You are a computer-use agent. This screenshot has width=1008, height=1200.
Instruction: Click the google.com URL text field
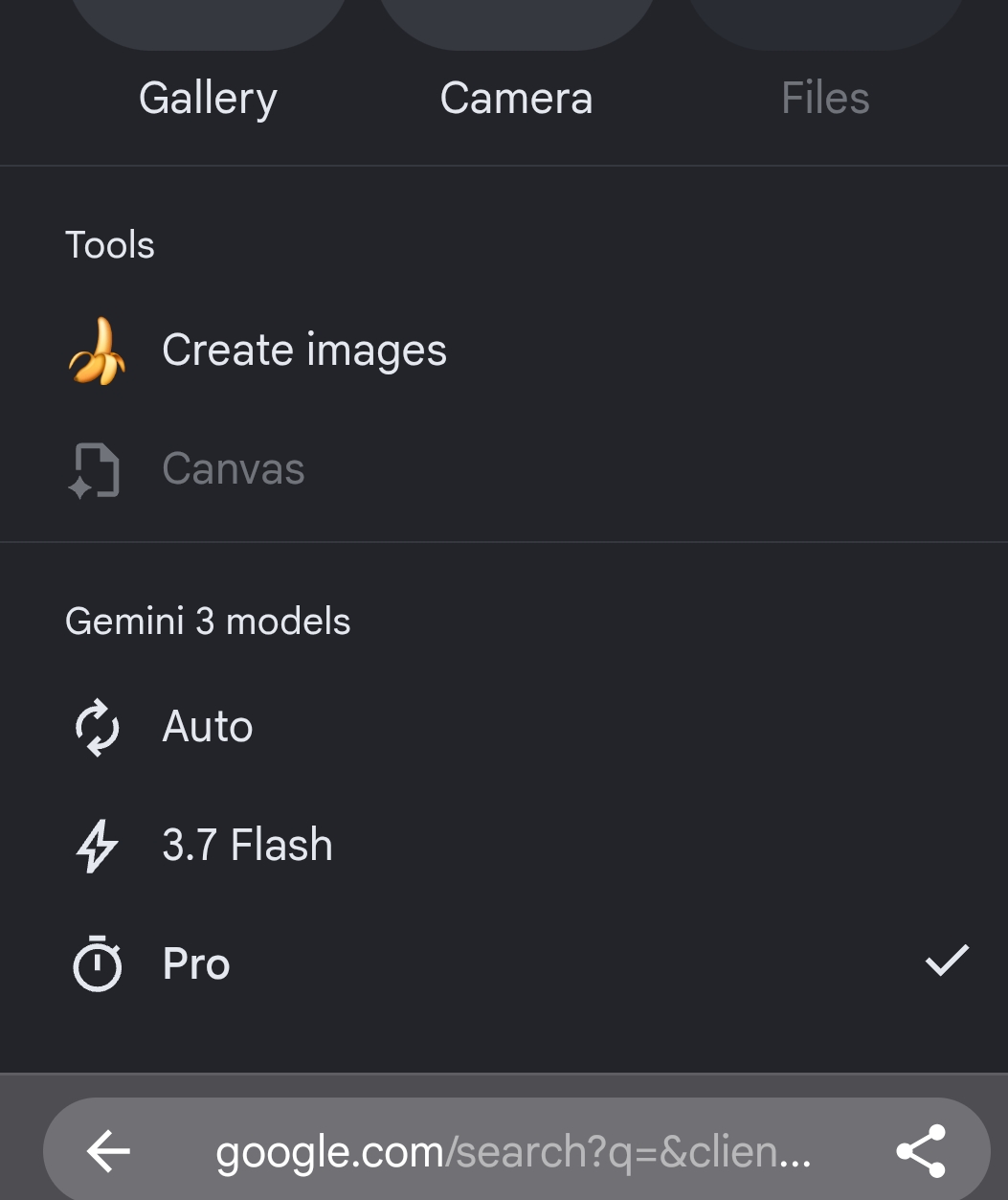coord(513,1151)
